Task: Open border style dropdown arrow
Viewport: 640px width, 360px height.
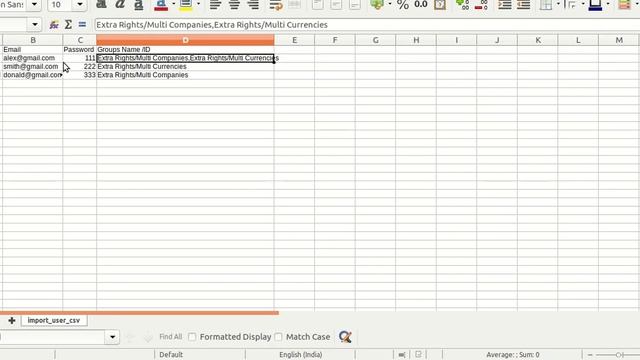Action: [x=583, y=4]
